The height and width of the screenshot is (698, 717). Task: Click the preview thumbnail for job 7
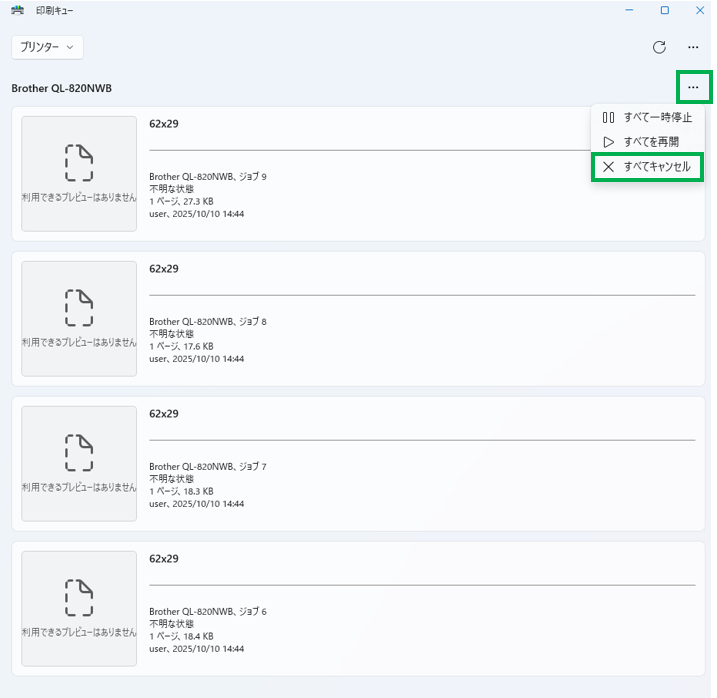pos(79,463)
